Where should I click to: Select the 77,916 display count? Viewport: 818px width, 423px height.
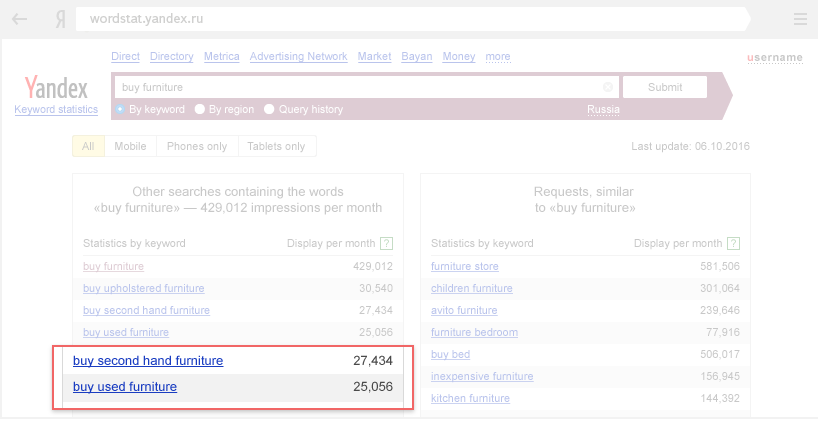pyautogui.click(x=723, y=332)
